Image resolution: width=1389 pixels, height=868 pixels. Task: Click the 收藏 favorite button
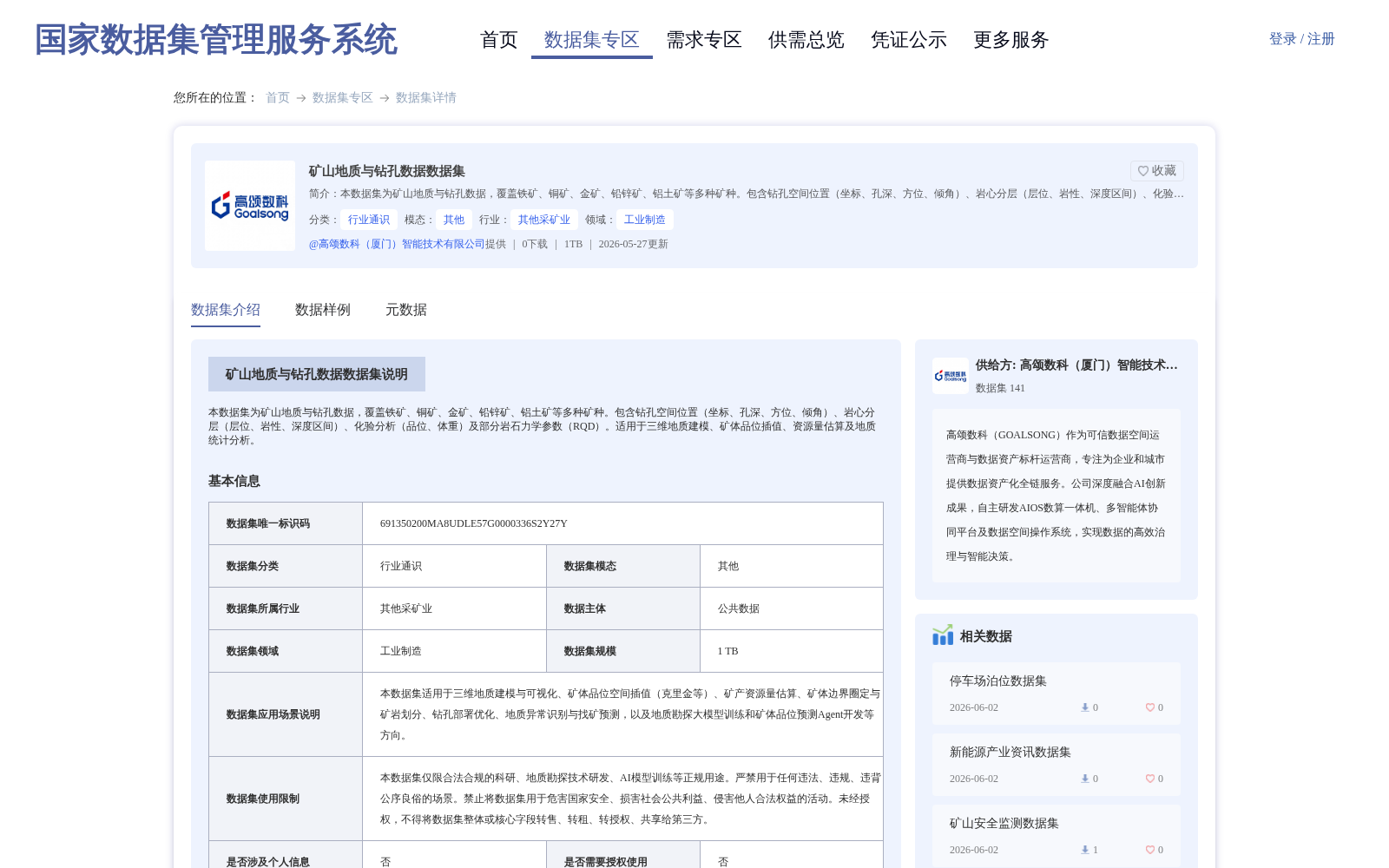click(1156, 171)
